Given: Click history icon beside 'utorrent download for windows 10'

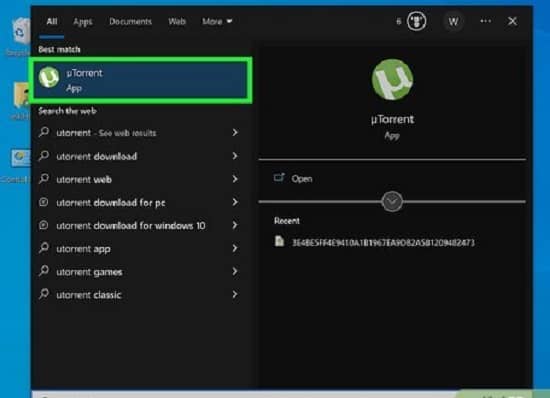Looking at the screenshot, I should pos(44,225).
